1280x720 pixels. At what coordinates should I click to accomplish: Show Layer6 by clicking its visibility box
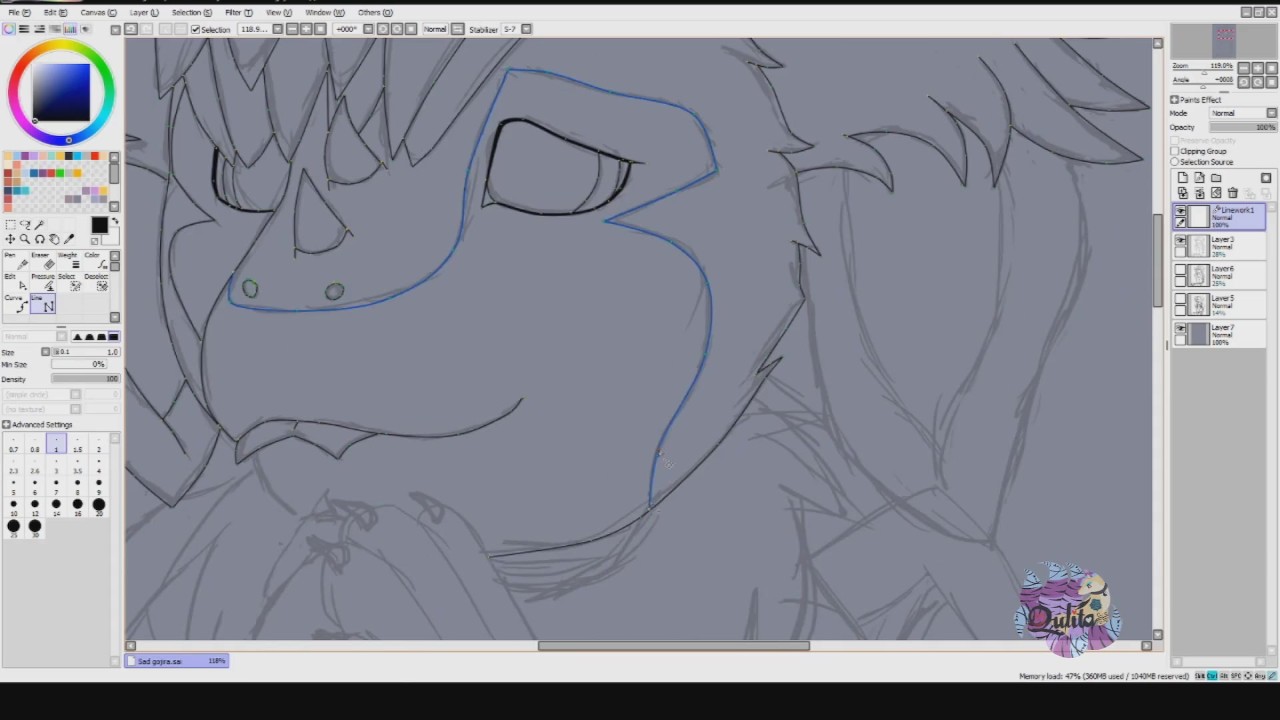1181,270
